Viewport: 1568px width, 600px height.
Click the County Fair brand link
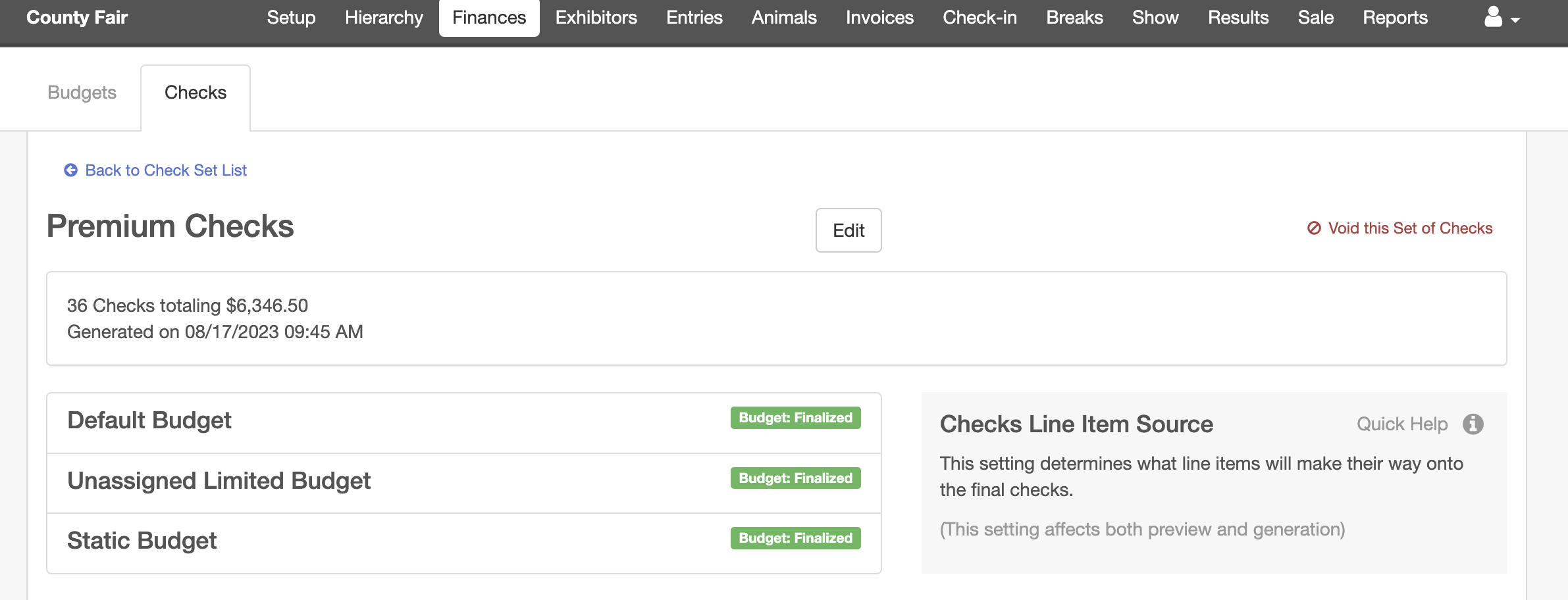coord(77,18)
